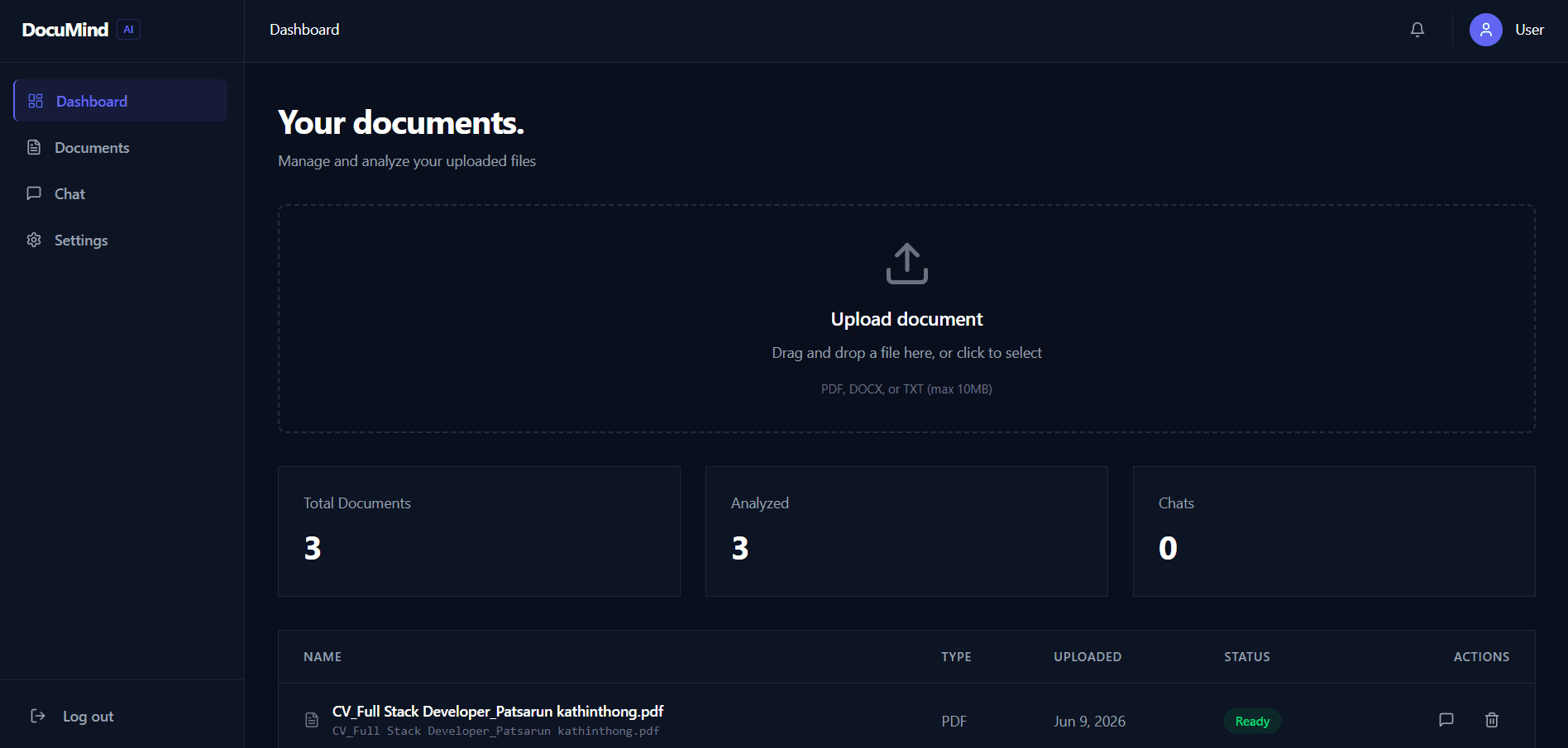This screenshot has width=1568, height=748.
Task: Click the Upload document drop zone
Action: pos(906,319)
